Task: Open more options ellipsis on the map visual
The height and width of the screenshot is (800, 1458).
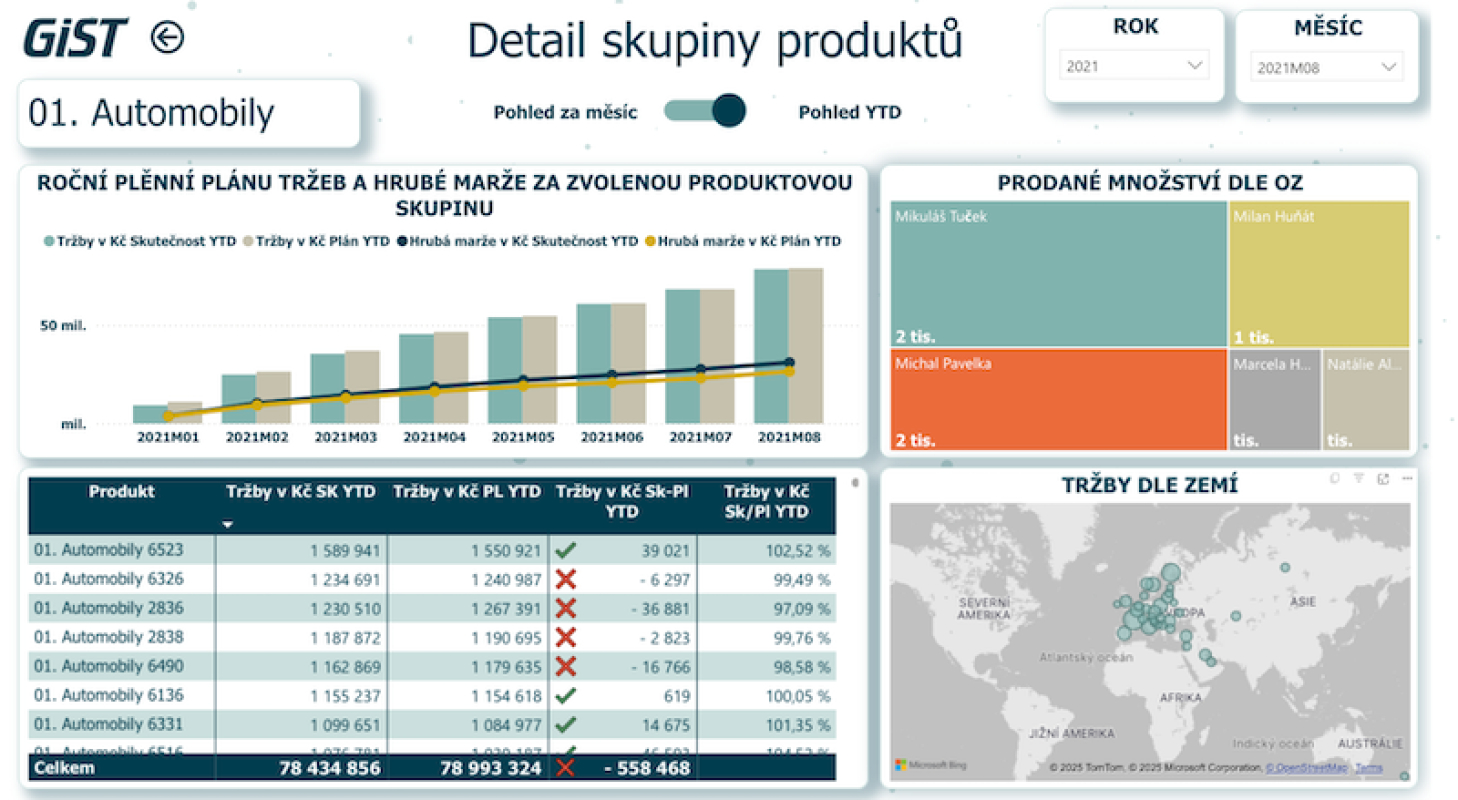Action: click(1407, 479)
